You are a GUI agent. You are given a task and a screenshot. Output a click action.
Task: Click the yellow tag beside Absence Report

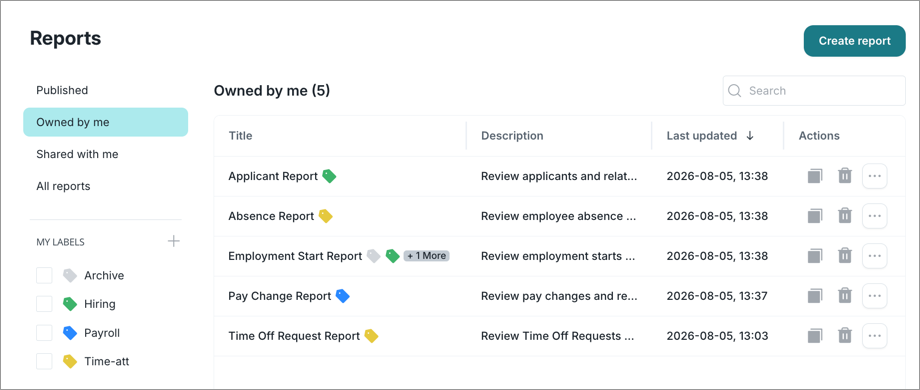click(x=325, y=216)
